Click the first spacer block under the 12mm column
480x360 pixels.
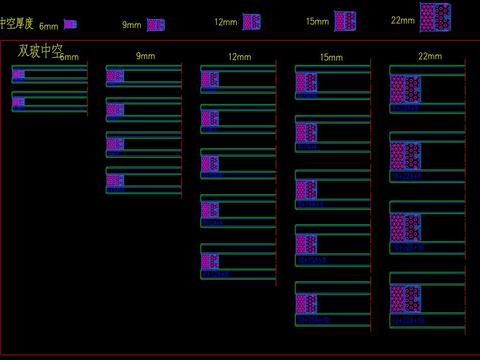(x=210, y=80)
